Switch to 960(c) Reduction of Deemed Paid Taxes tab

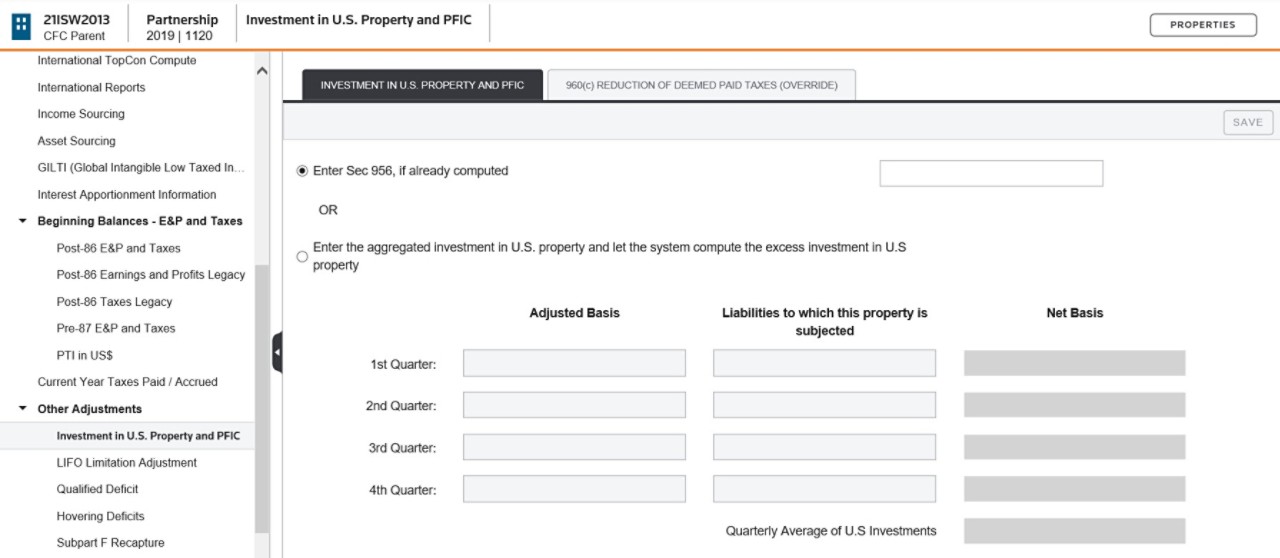click(x=701, y=85)
